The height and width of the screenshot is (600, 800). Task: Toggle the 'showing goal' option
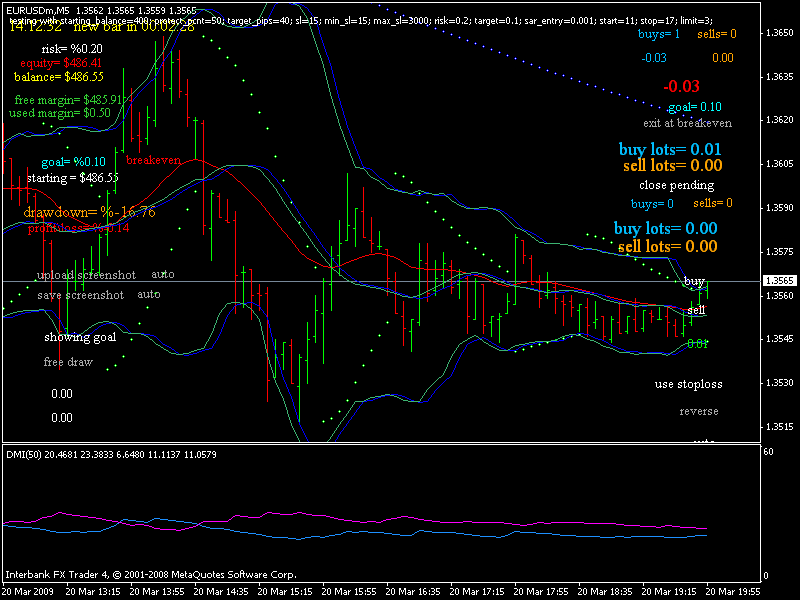[80, 337]
